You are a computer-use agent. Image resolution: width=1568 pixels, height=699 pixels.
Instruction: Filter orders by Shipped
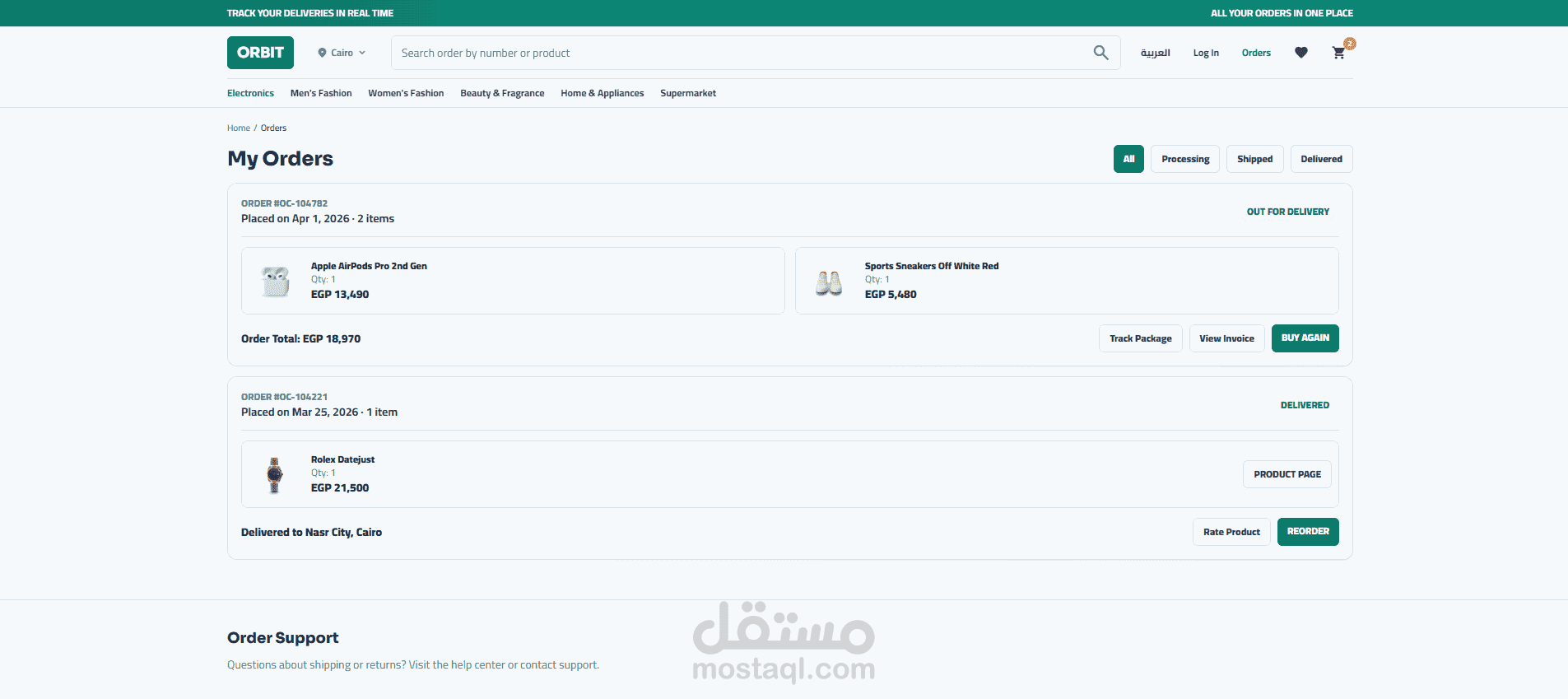[1254, 159]
